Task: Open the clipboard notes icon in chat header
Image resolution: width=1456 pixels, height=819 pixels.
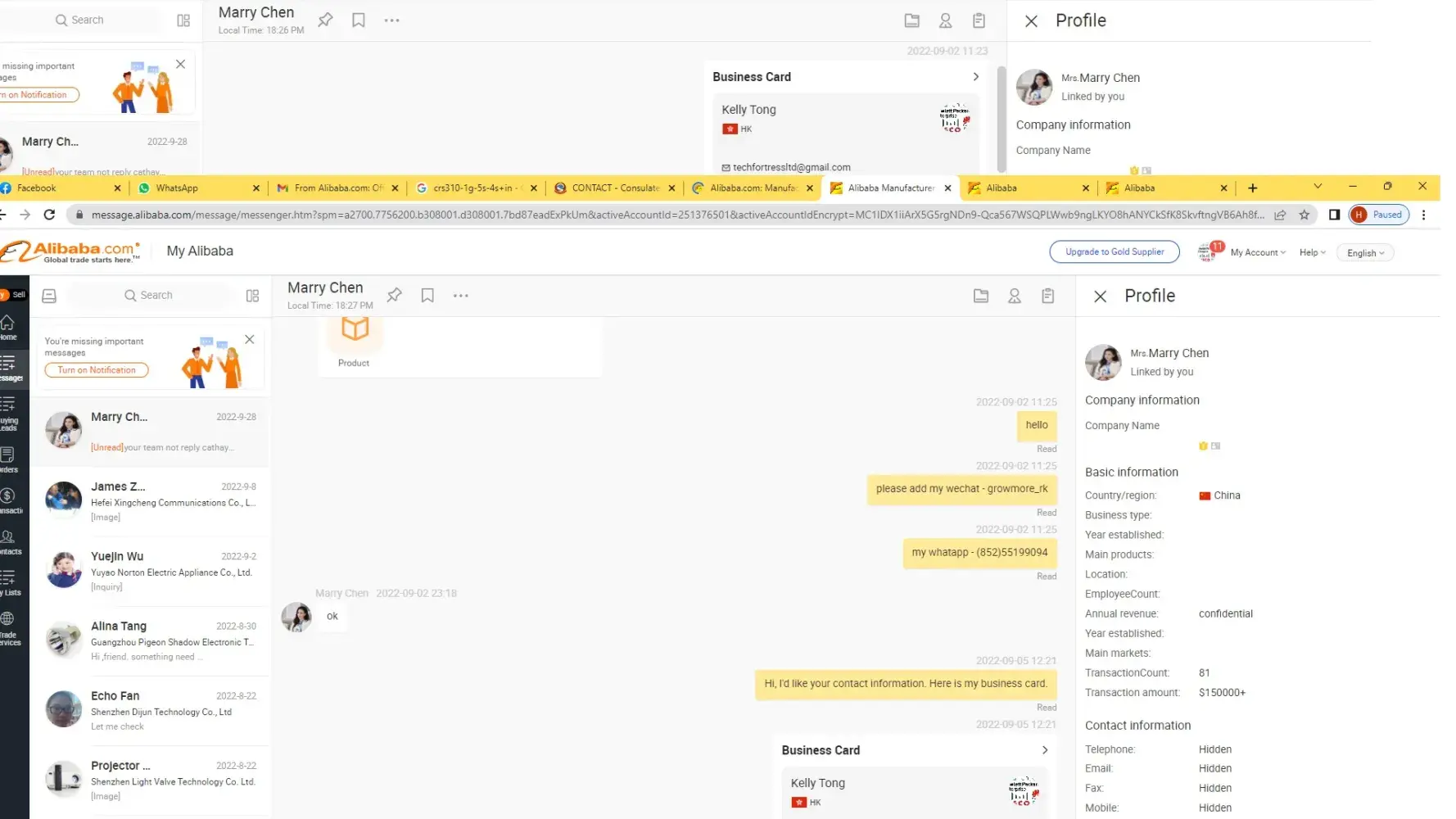Action: [x=1047, y=296]
